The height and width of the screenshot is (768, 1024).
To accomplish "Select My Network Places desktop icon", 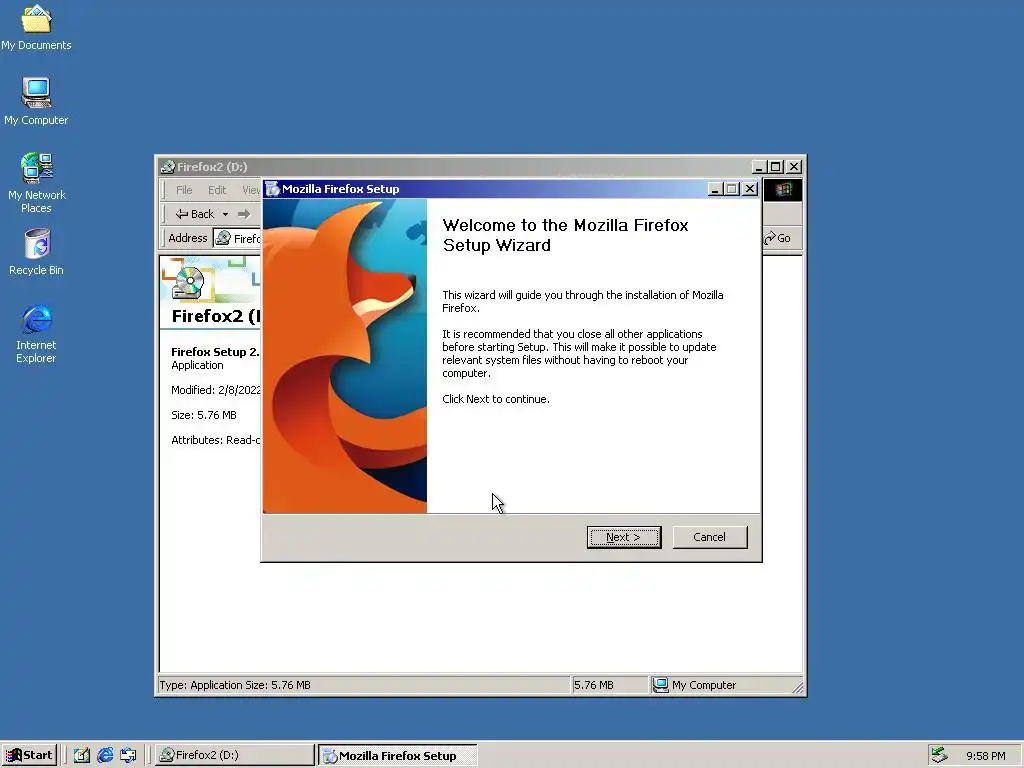I will pos(36,183).
